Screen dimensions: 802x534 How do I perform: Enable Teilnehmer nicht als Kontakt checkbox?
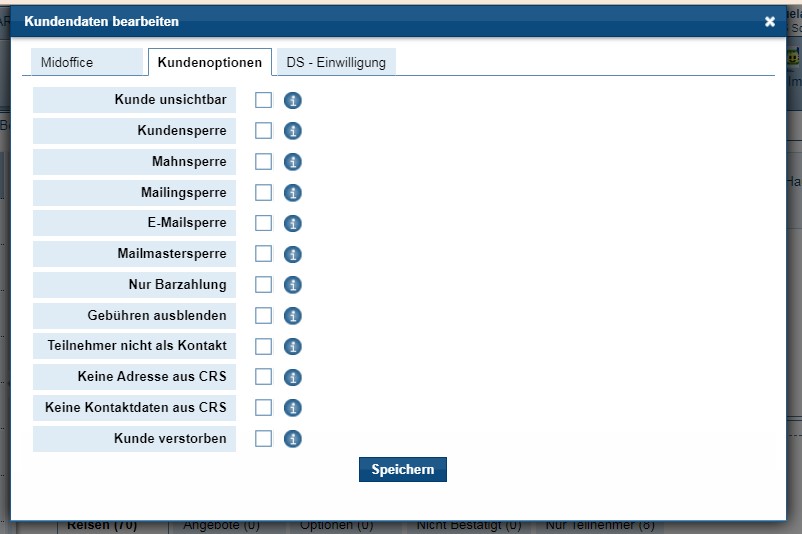(263, 346)
